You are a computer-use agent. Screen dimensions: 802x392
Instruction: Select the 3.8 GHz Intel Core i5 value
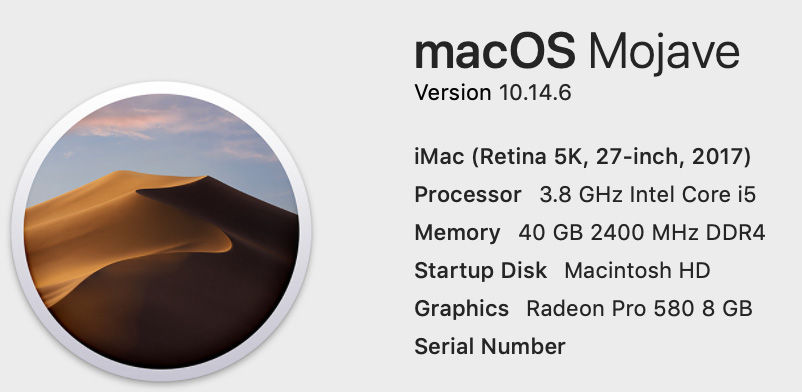click(648, 194)
